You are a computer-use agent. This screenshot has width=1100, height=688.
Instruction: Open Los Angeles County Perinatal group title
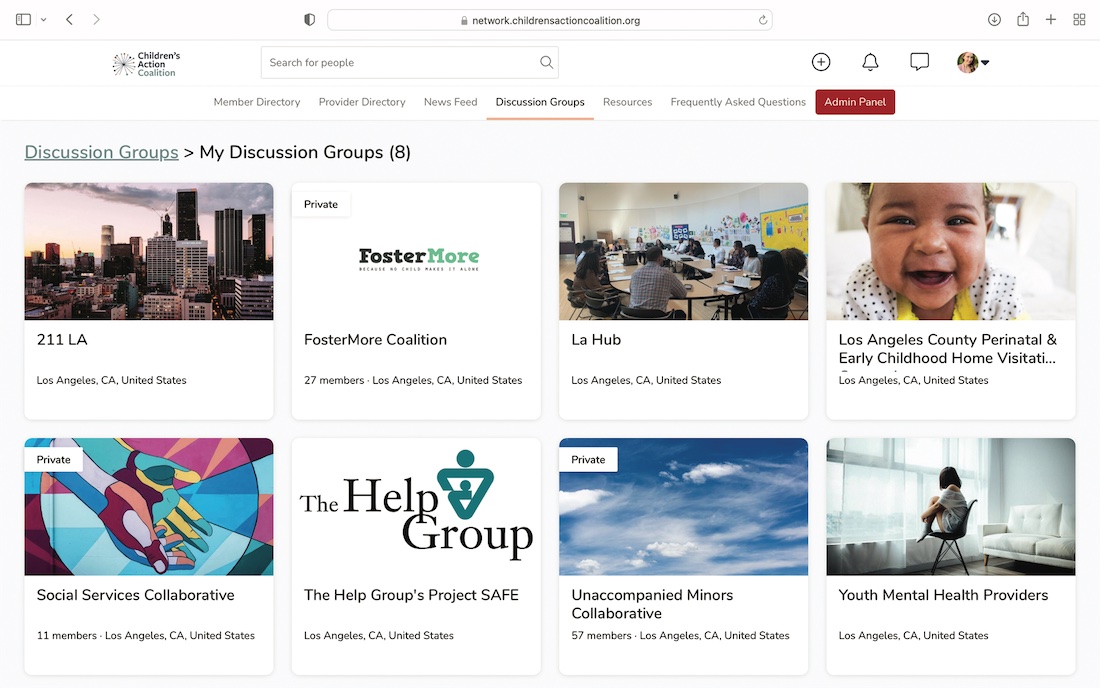(948, 349)
